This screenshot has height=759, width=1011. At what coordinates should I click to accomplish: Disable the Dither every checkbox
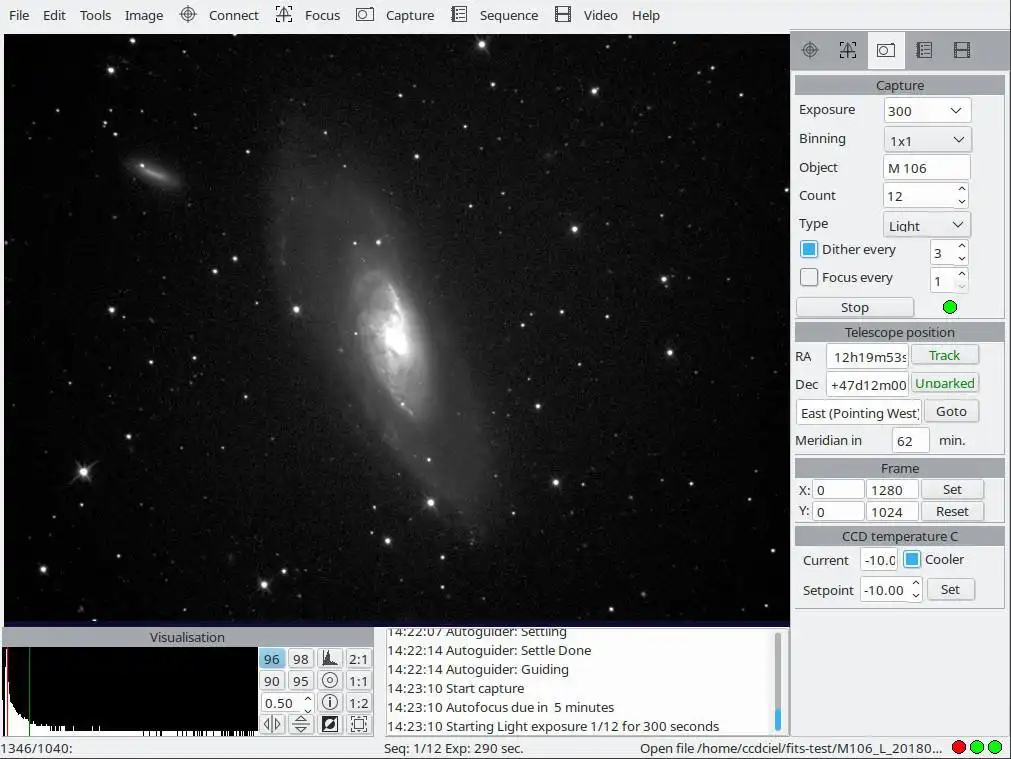click(x=810, y=250)
